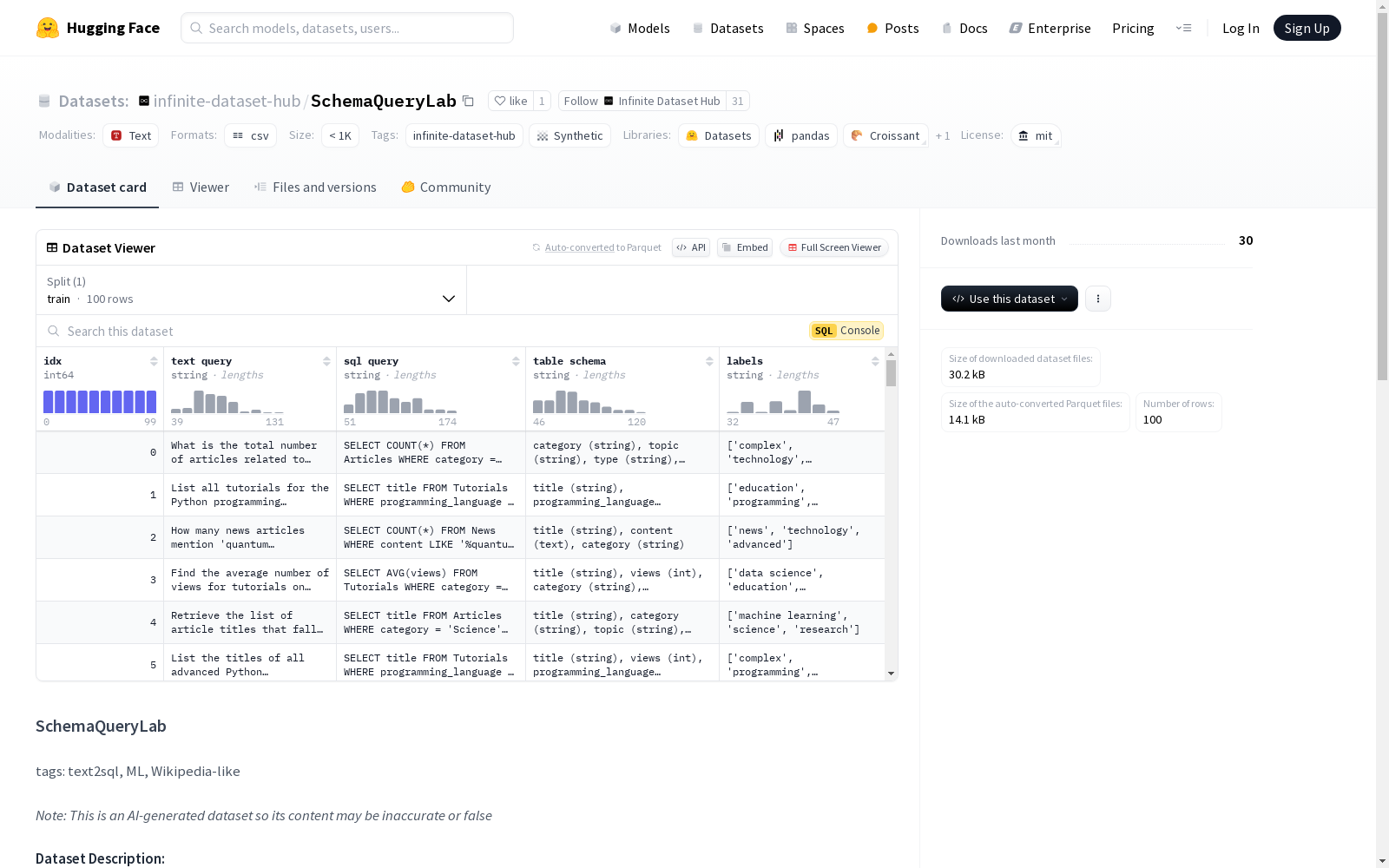
Task: Expand the Split train dropdown
Action: tap(252, 290)
